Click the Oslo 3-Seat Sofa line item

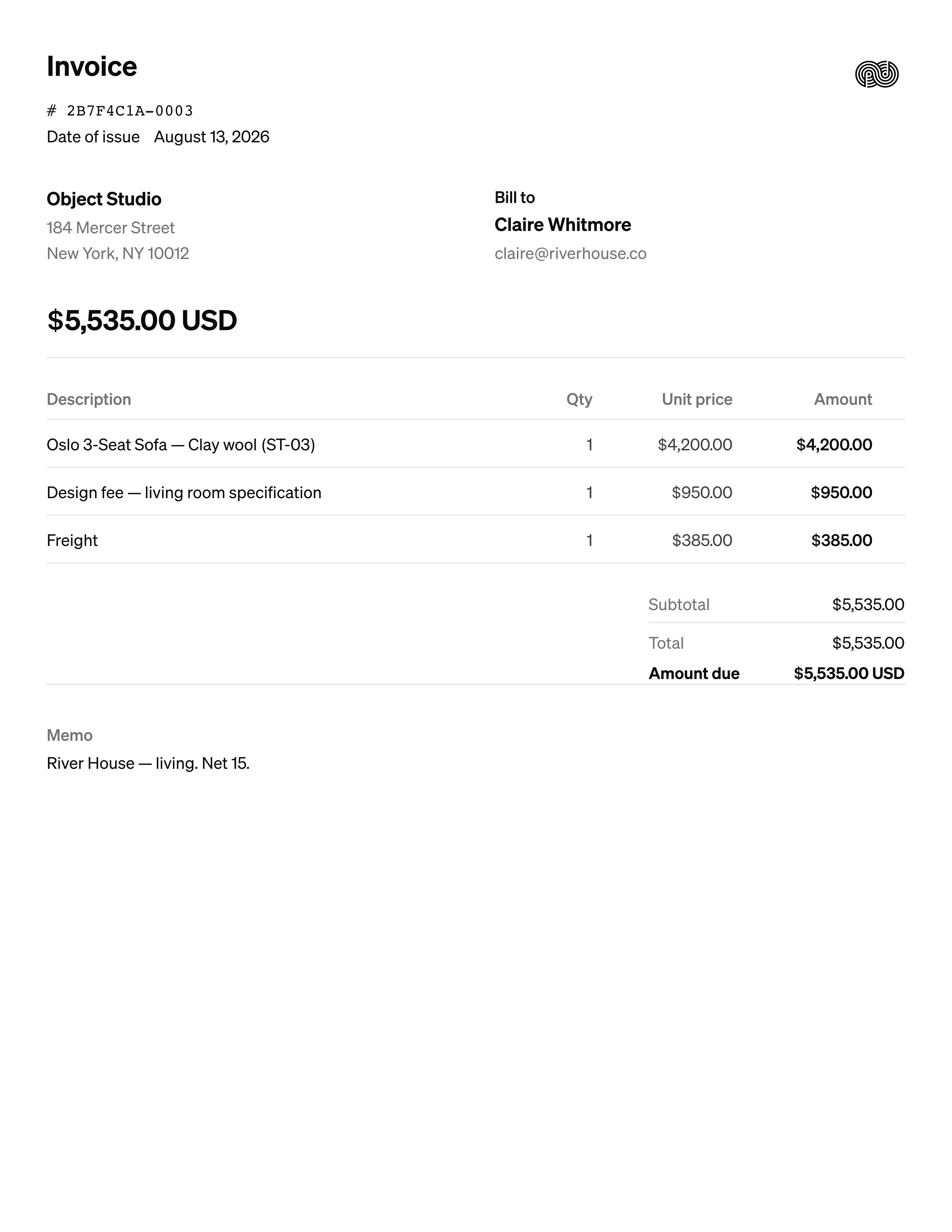tap(476, 444)
